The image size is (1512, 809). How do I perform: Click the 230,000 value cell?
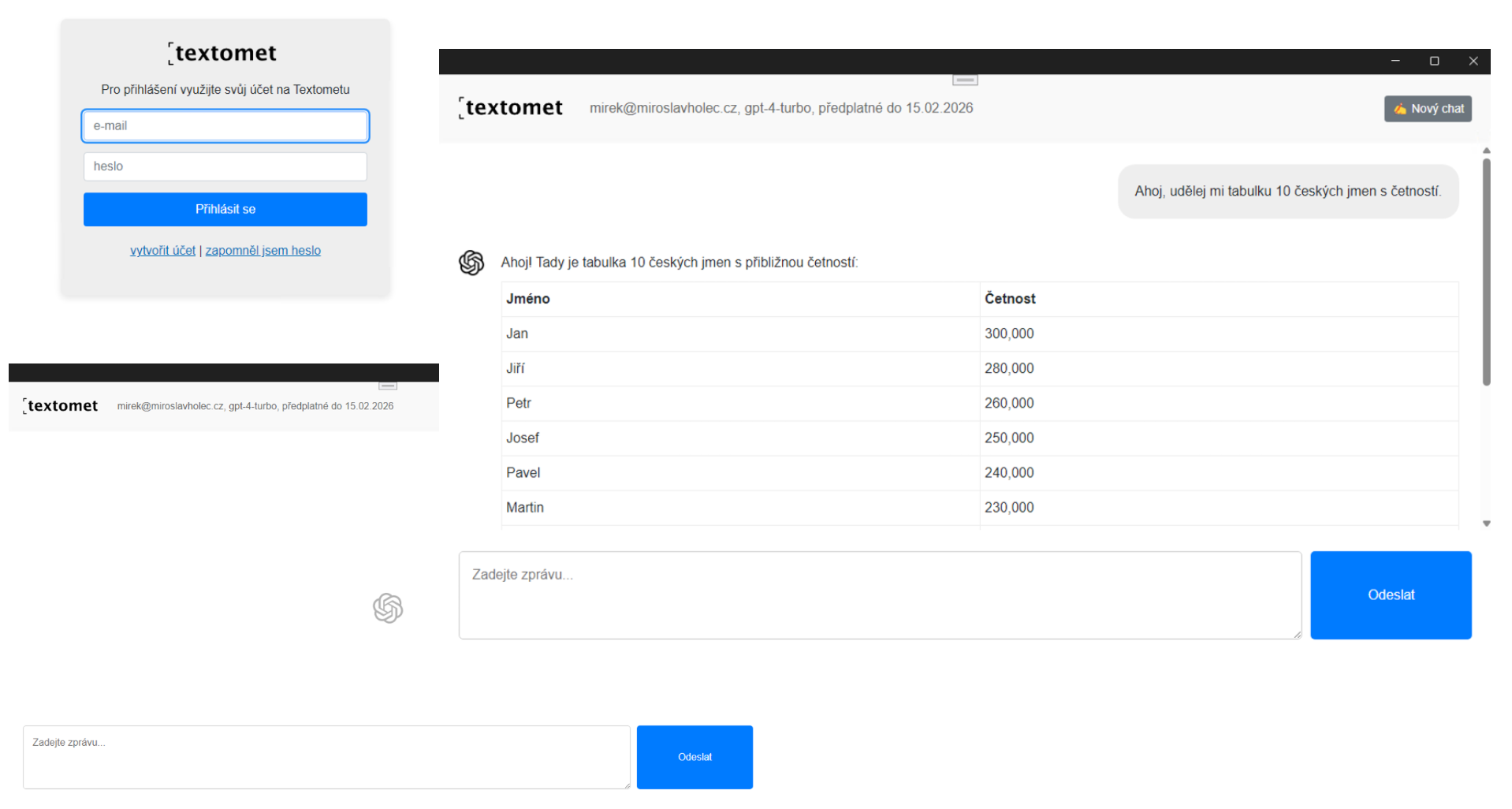point(1219,507)
